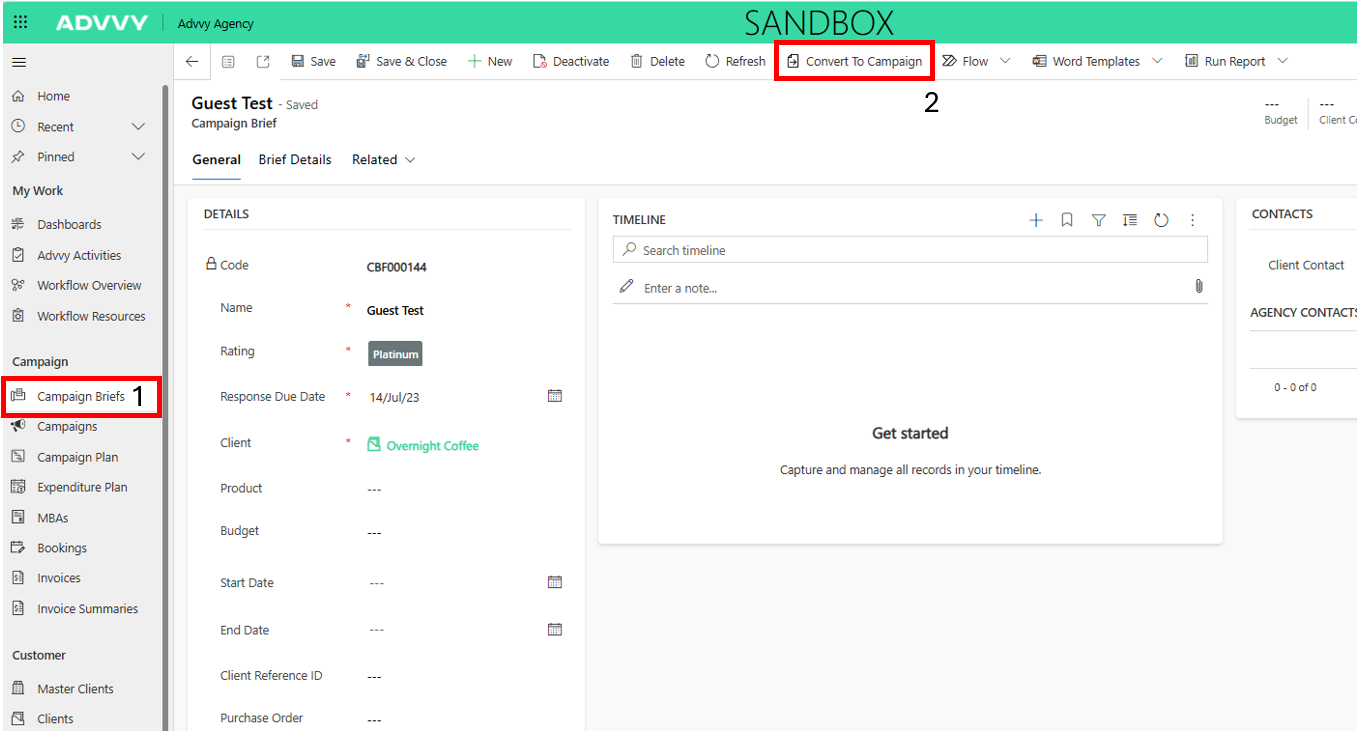Screen dimensions: 1360x736
Task: Add a timeline record with plus icon
Action: (x=1036, y=220)
